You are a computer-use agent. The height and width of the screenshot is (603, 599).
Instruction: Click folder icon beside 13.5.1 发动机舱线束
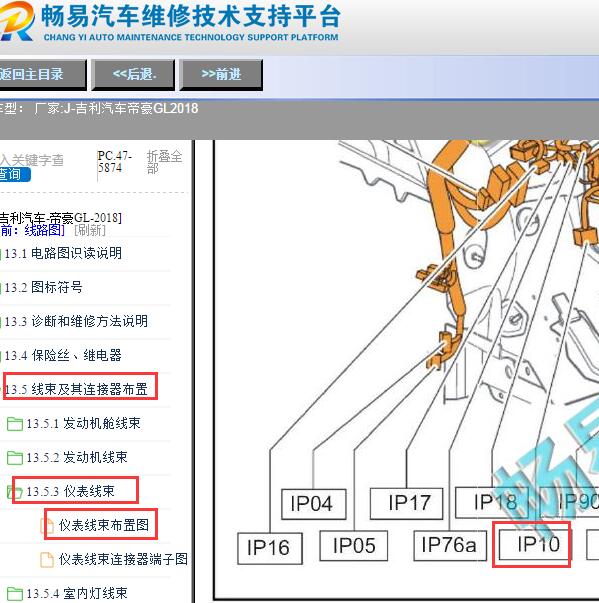click(x=15, y=424)
